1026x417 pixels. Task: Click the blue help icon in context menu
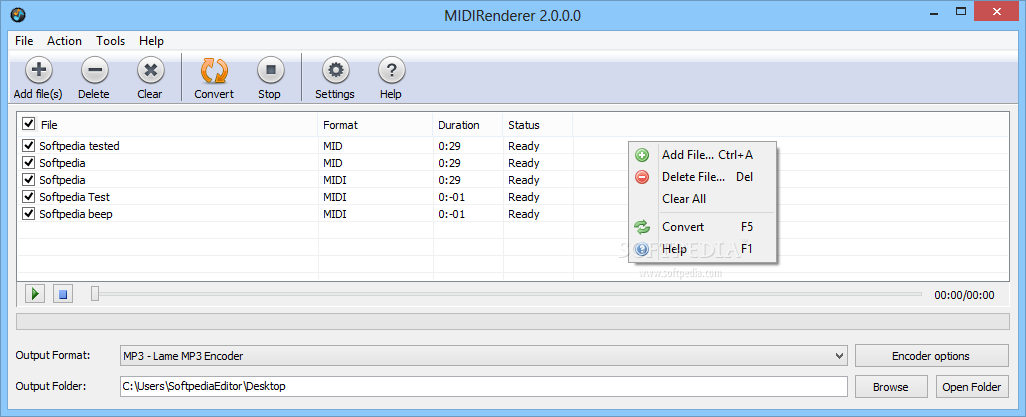coord(642,249)
